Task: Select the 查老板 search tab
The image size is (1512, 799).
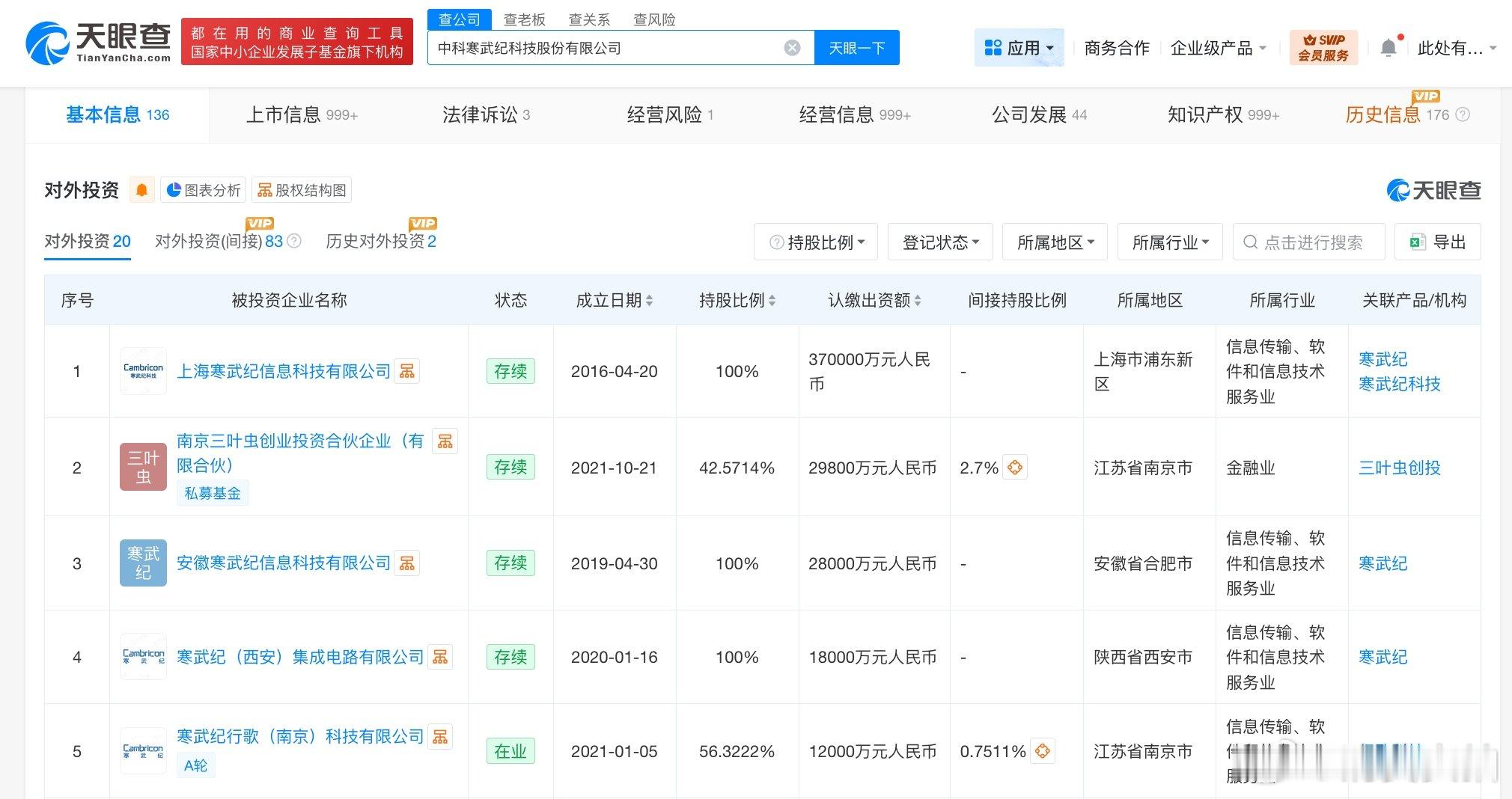Action: coord(525,19)
